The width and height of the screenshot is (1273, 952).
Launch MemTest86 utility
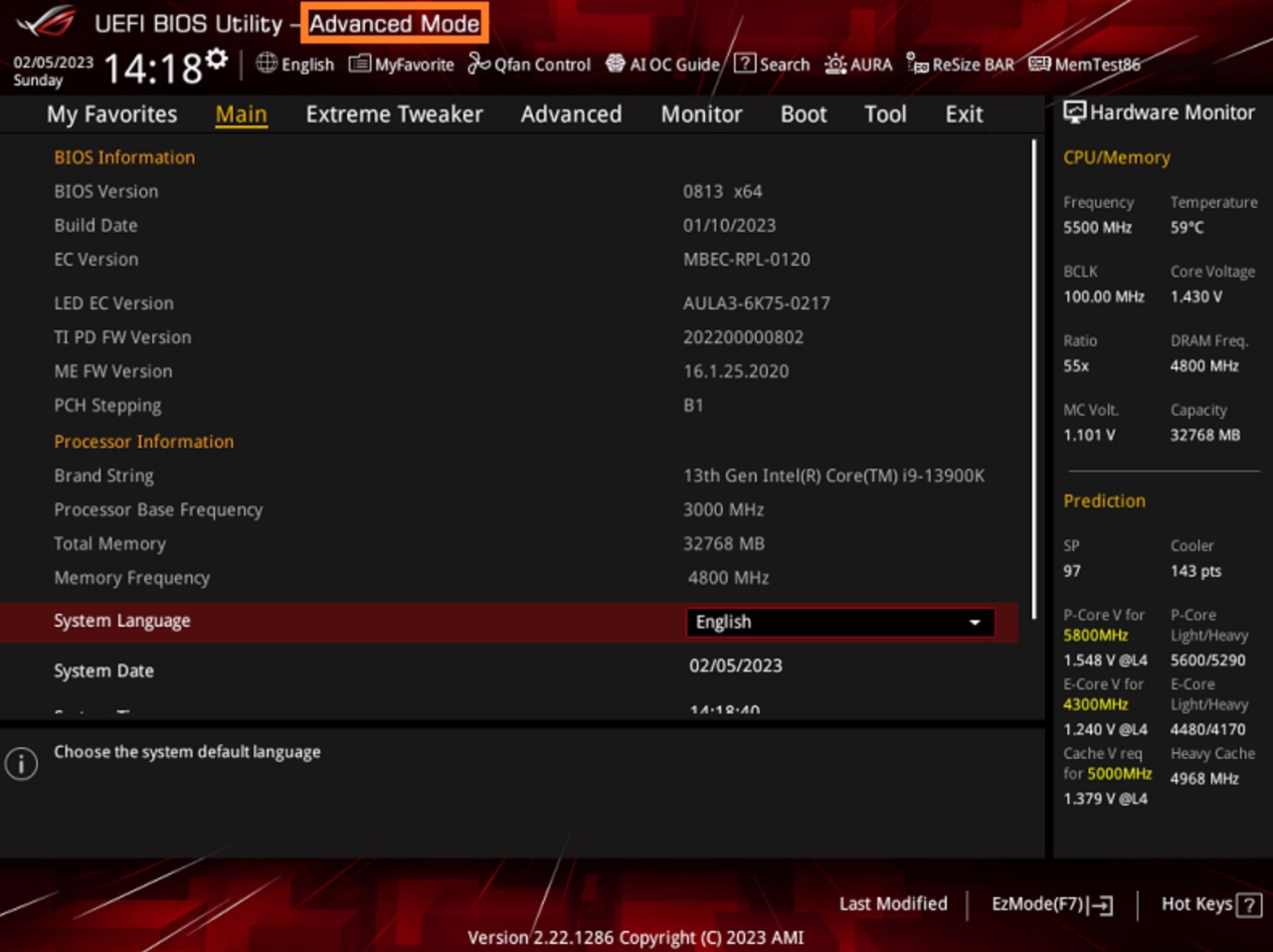(x=1085, y=65)
